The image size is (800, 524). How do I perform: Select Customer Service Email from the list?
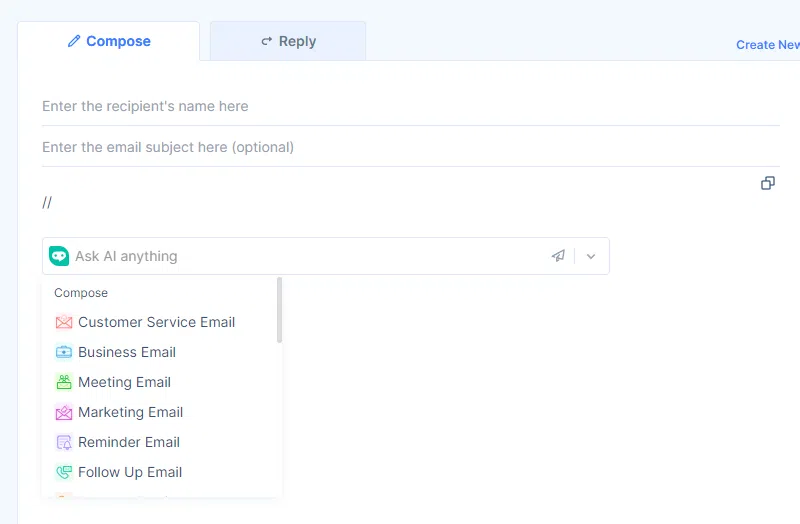(x=156, y=322)
